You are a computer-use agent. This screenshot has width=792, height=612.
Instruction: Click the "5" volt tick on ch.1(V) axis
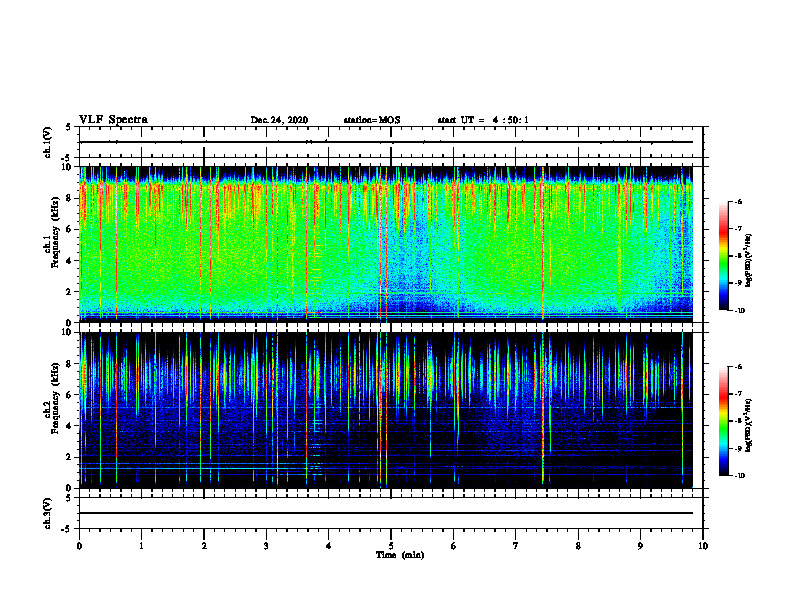point(68,127)
